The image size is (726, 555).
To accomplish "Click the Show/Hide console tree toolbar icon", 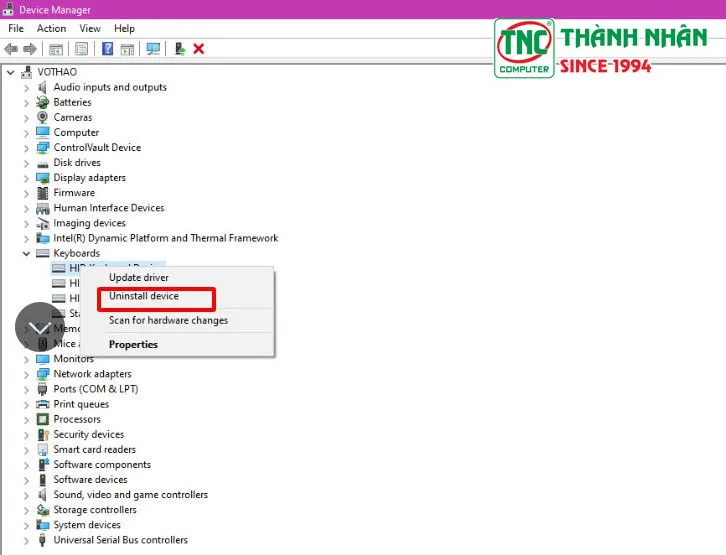I will pyautogui.click(x=56, y=48).
